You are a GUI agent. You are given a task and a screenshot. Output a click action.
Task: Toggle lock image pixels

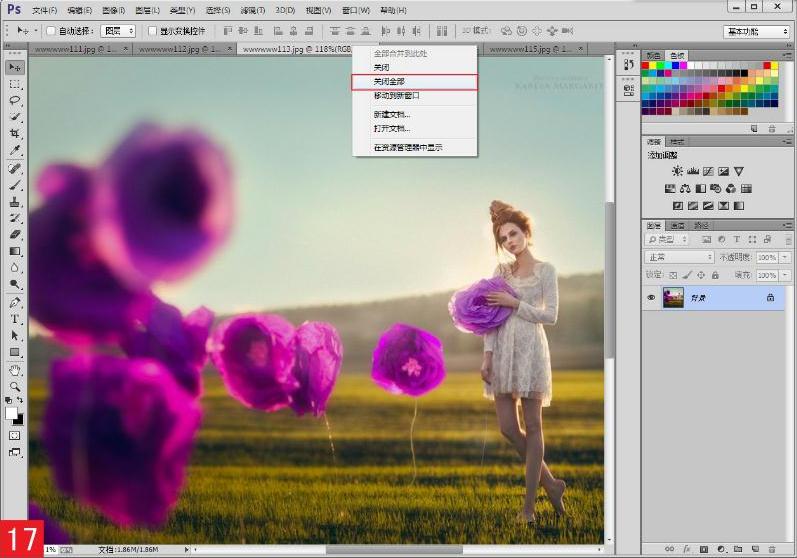point(687,275)
